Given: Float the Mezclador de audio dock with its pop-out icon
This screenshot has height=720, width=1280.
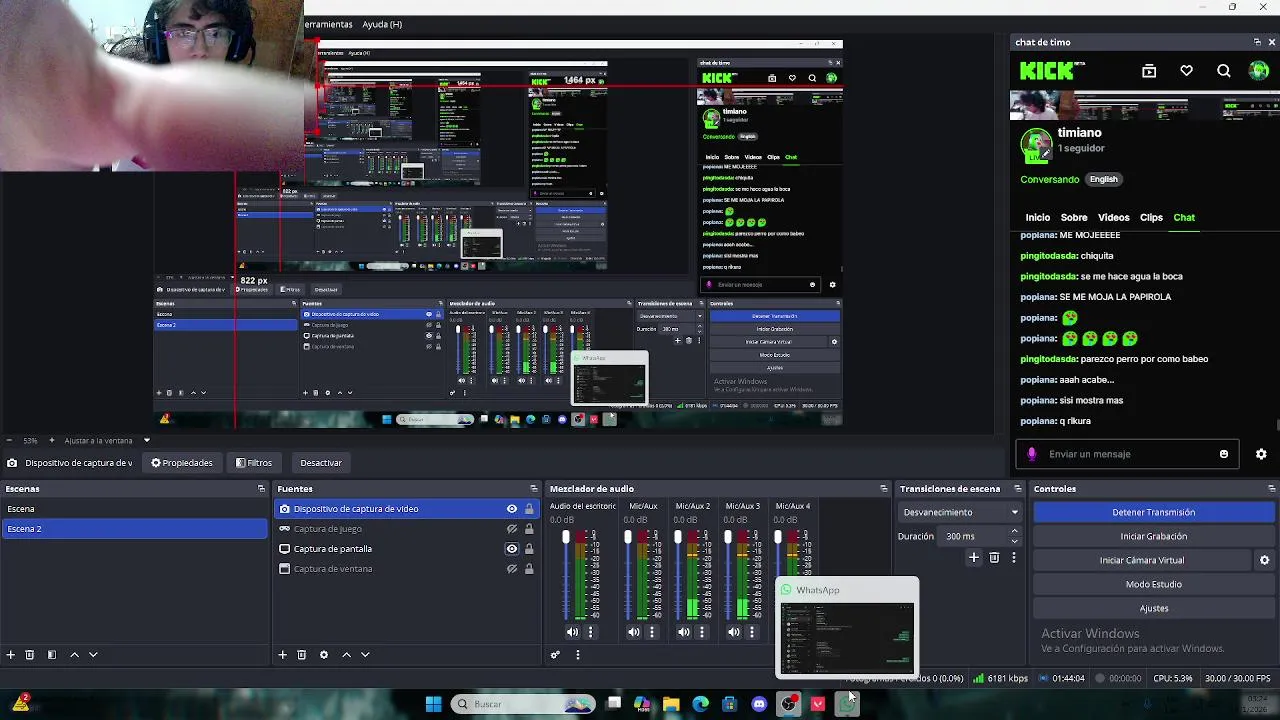Looking at the screenshot, I should pyautogui.click(x=884, y=489).
